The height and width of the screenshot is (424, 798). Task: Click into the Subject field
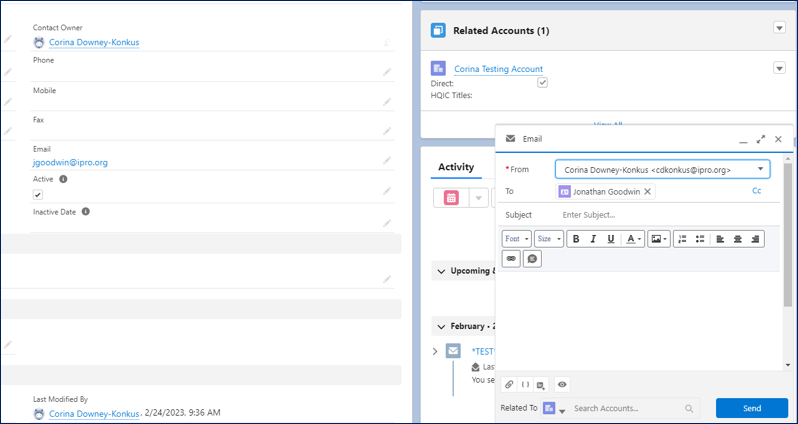pos(670,215)
